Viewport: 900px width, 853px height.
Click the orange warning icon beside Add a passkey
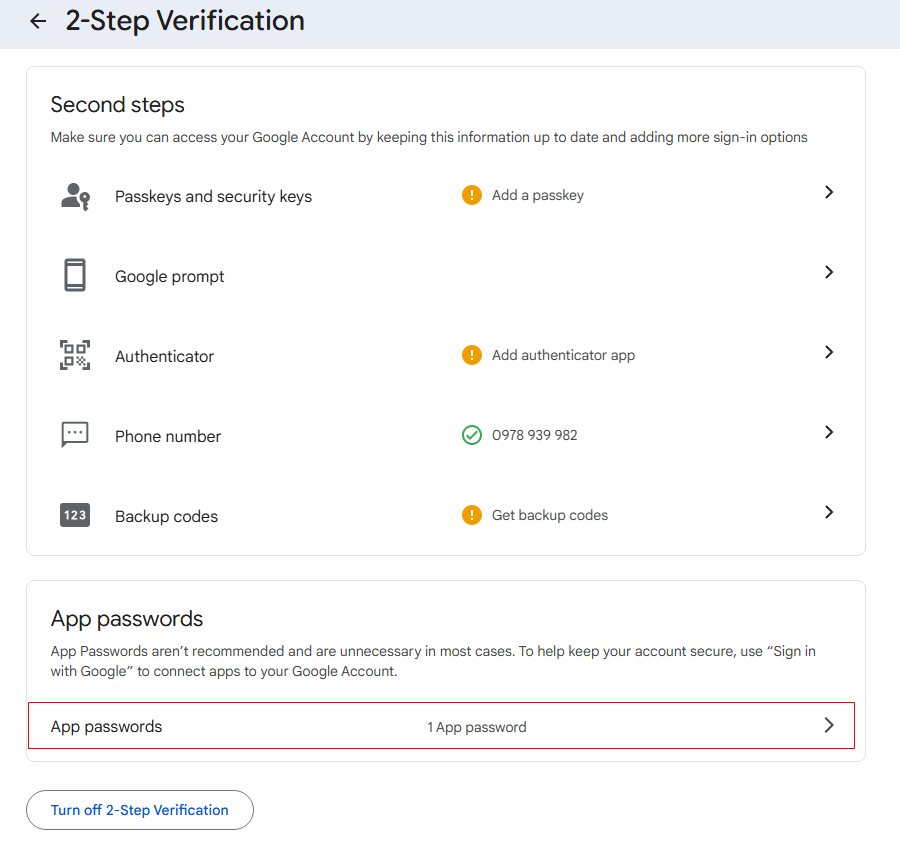pos(472,195)
